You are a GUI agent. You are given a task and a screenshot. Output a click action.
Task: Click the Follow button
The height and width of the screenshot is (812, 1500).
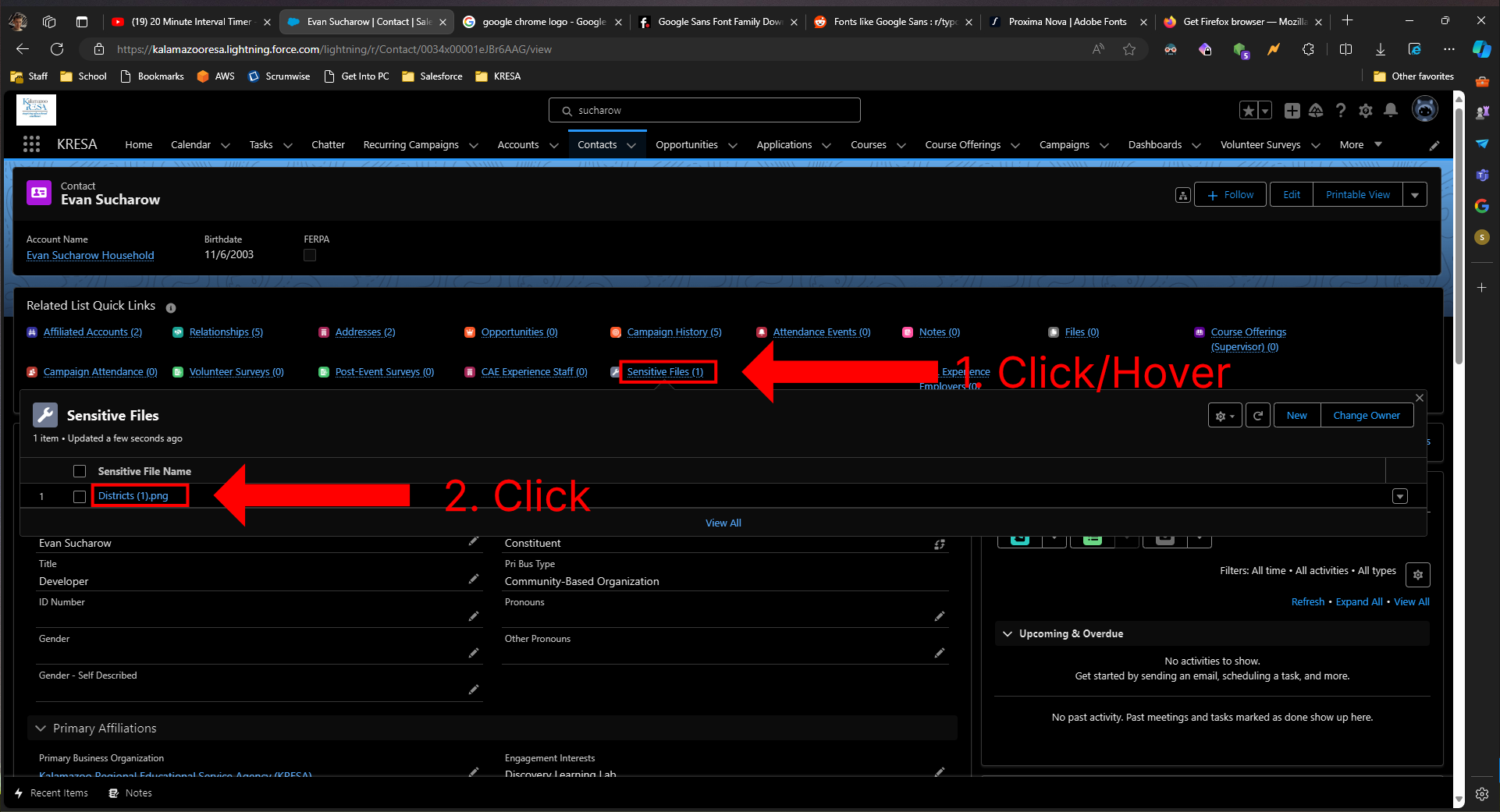(x=1231, y=195)
